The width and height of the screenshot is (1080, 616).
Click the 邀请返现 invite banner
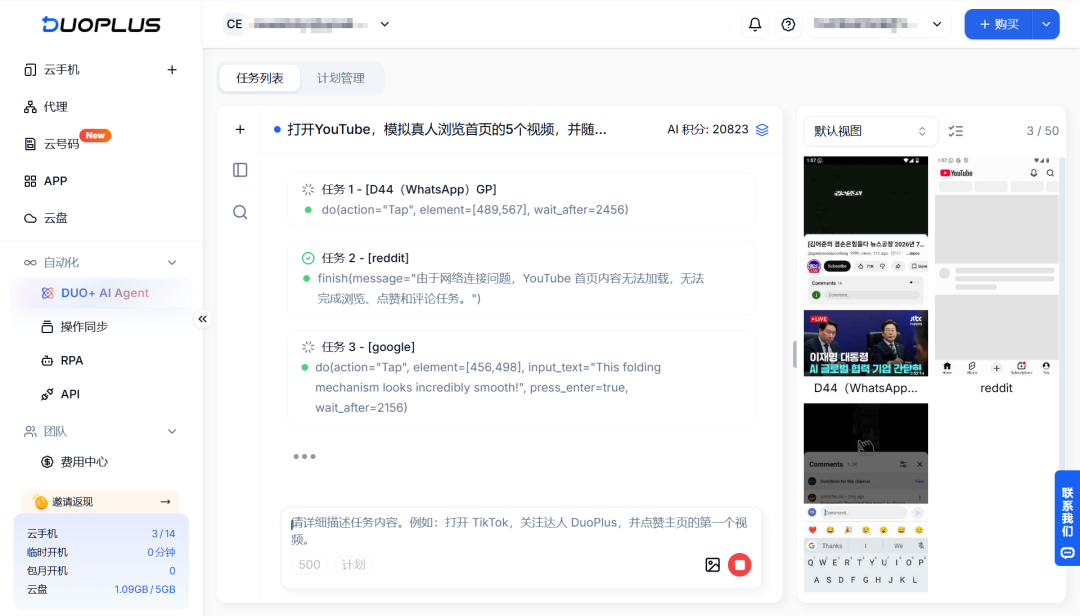pyautogui.click(x=101, y=502)
